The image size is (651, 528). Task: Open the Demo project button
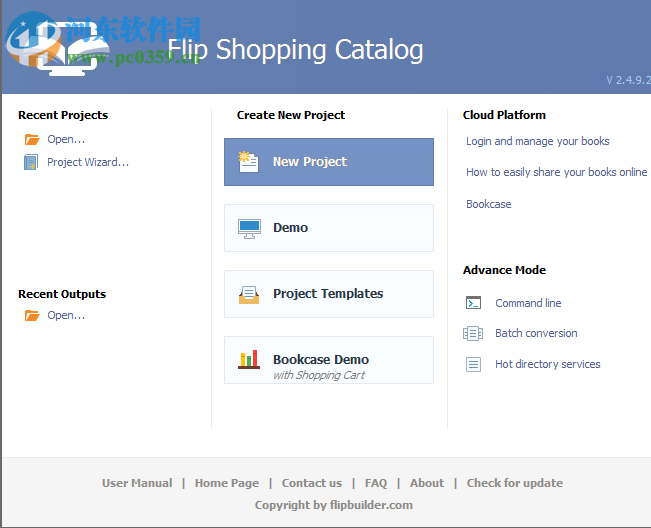tap(329, 228)
